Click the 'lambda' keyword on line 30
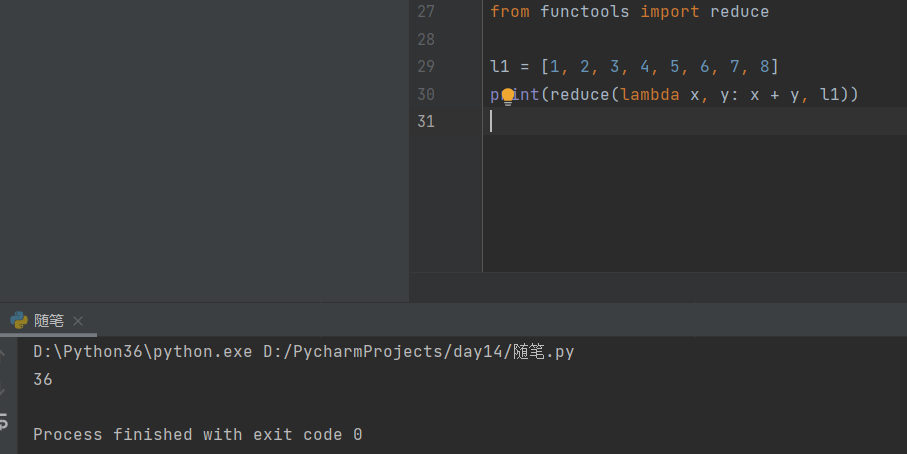 [650, 95]
